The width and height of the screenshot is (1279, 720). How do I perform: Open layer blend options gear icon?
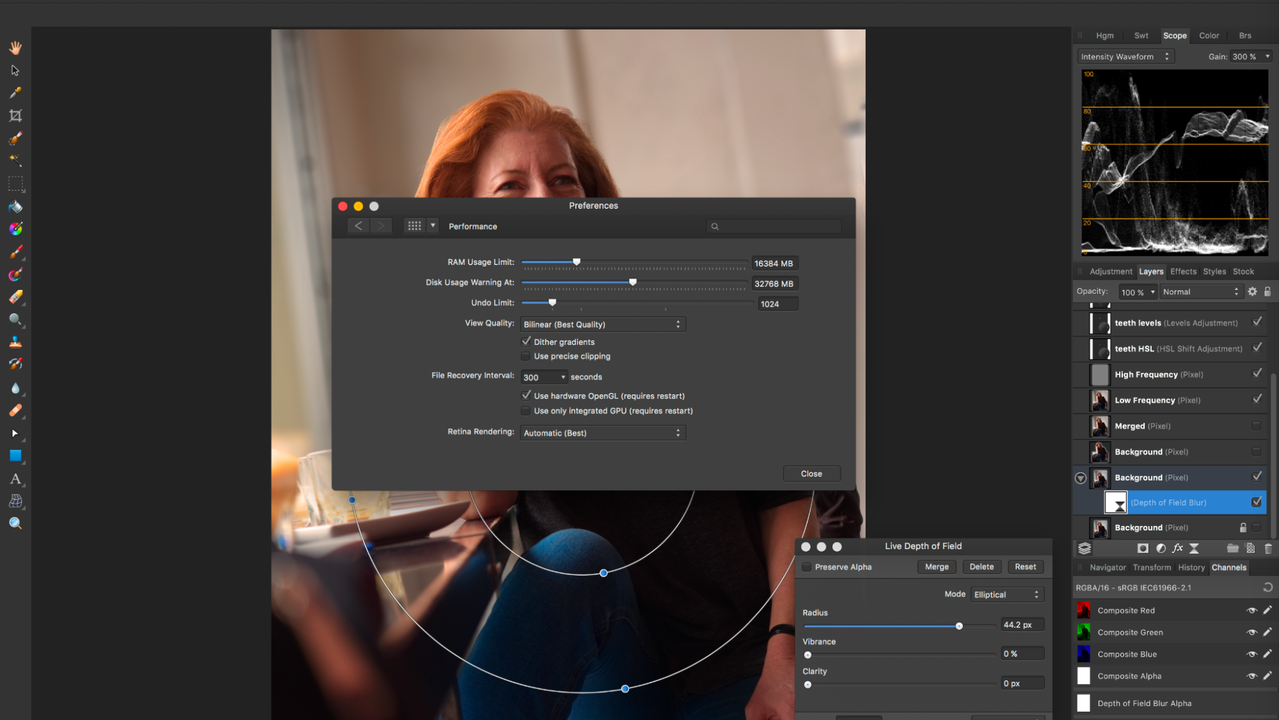[1252, 292]
